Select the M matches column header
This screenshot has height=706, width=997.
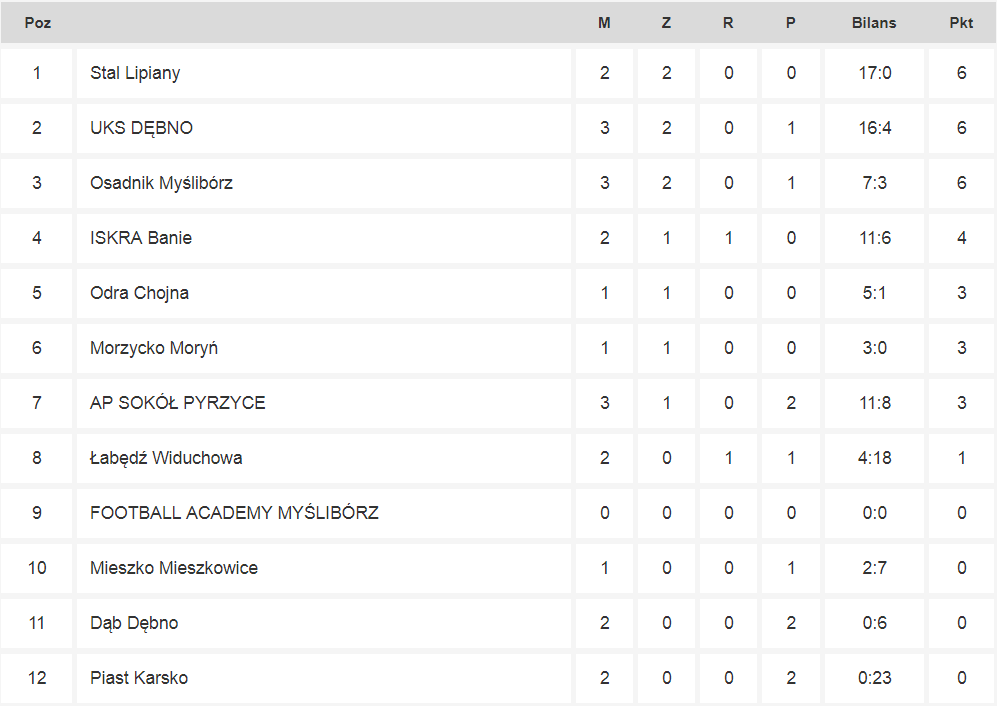click(x=604, y=23)
